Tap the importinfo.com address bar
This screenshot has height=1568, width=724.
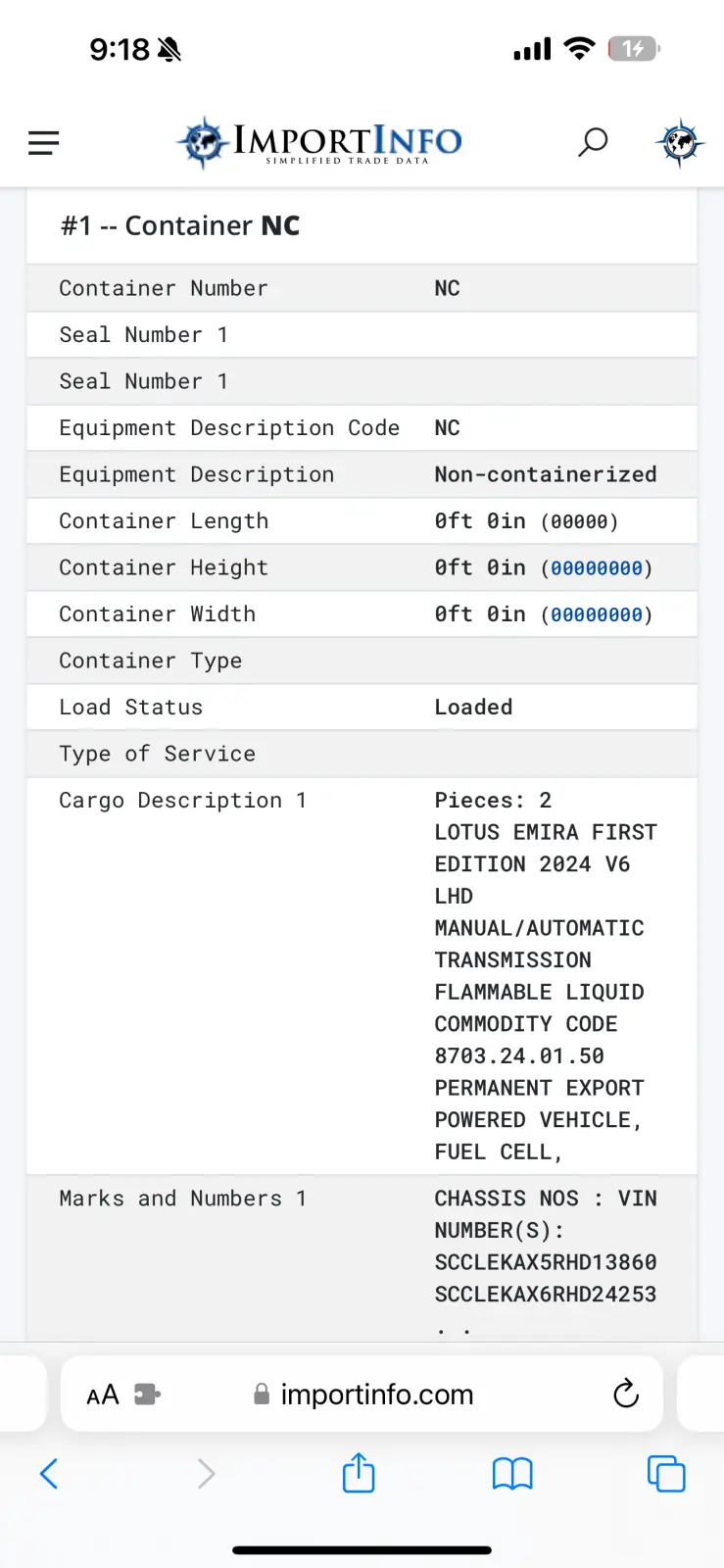[x=376, y=1395]
